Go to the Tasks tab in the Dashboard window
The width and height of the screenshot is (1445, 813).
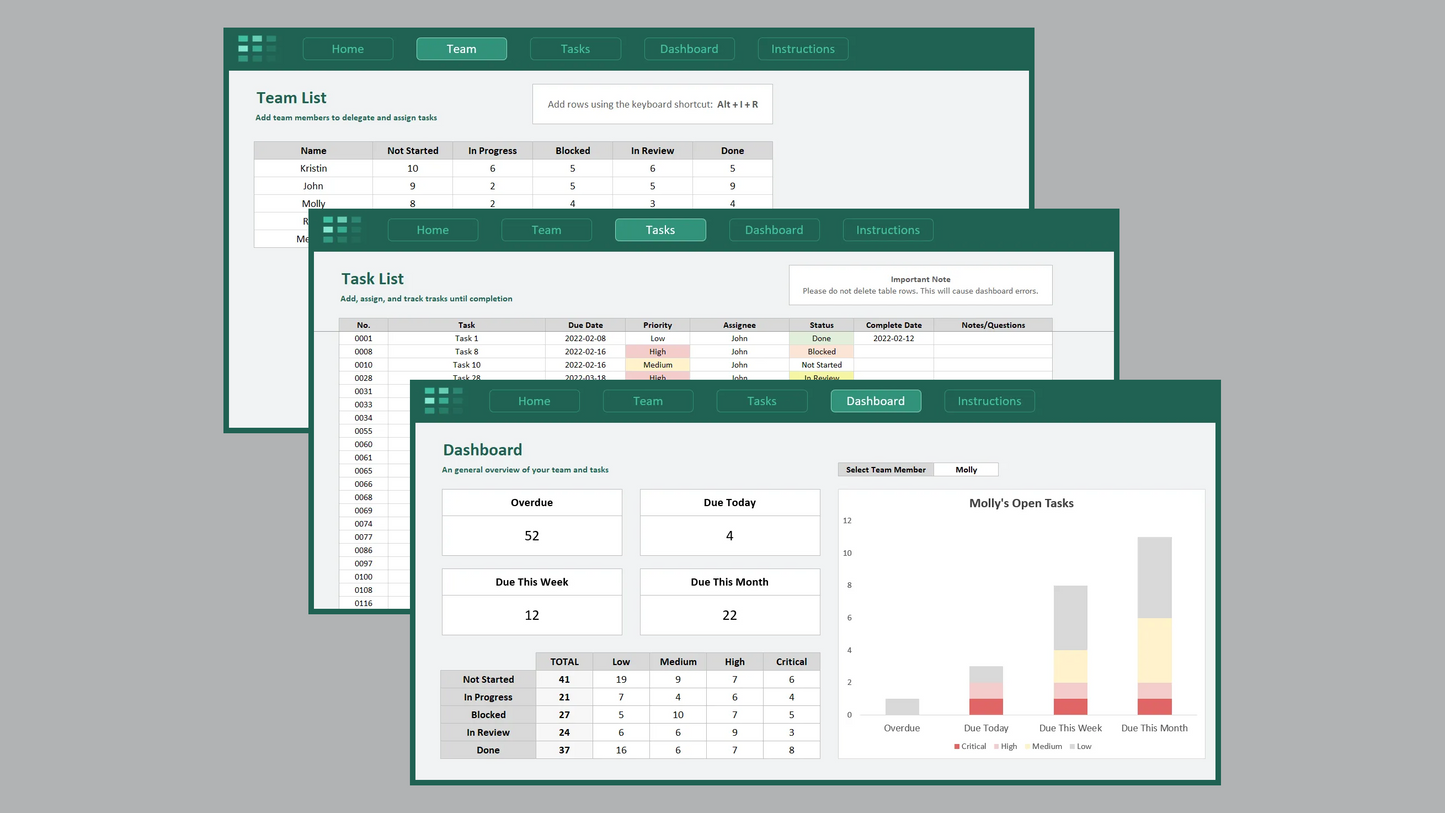tap(761, 401)
